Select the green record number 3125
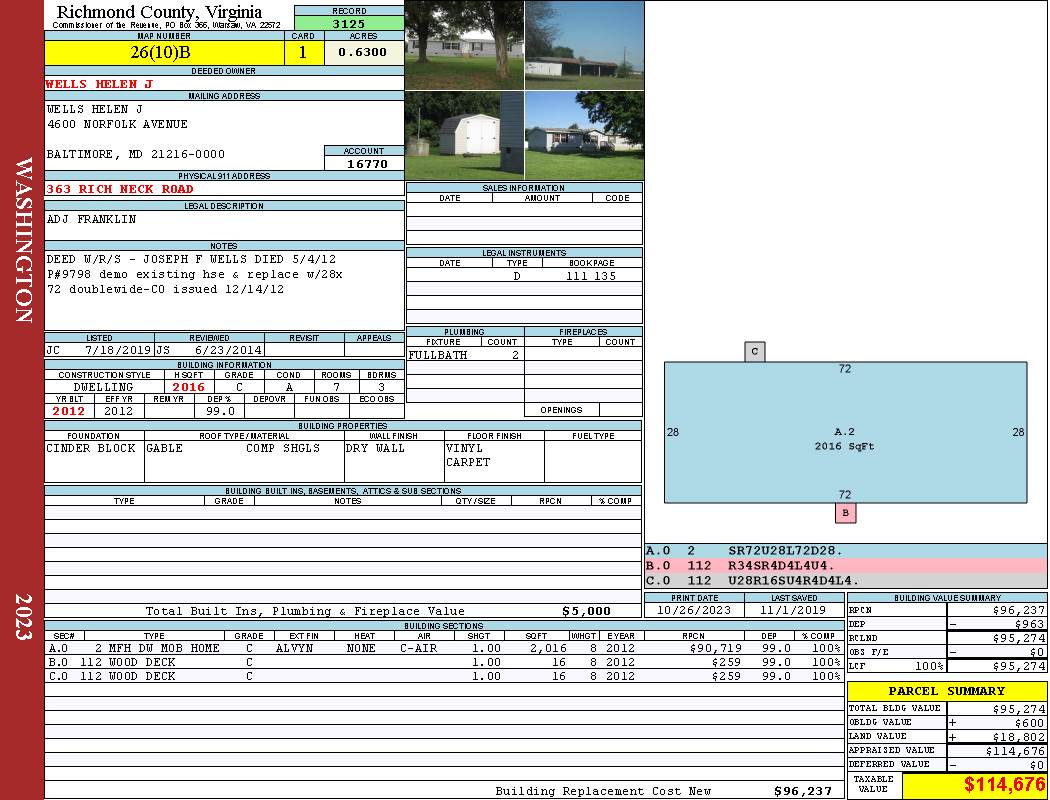Screen dimensions: 1050x800 pos(349,23)
